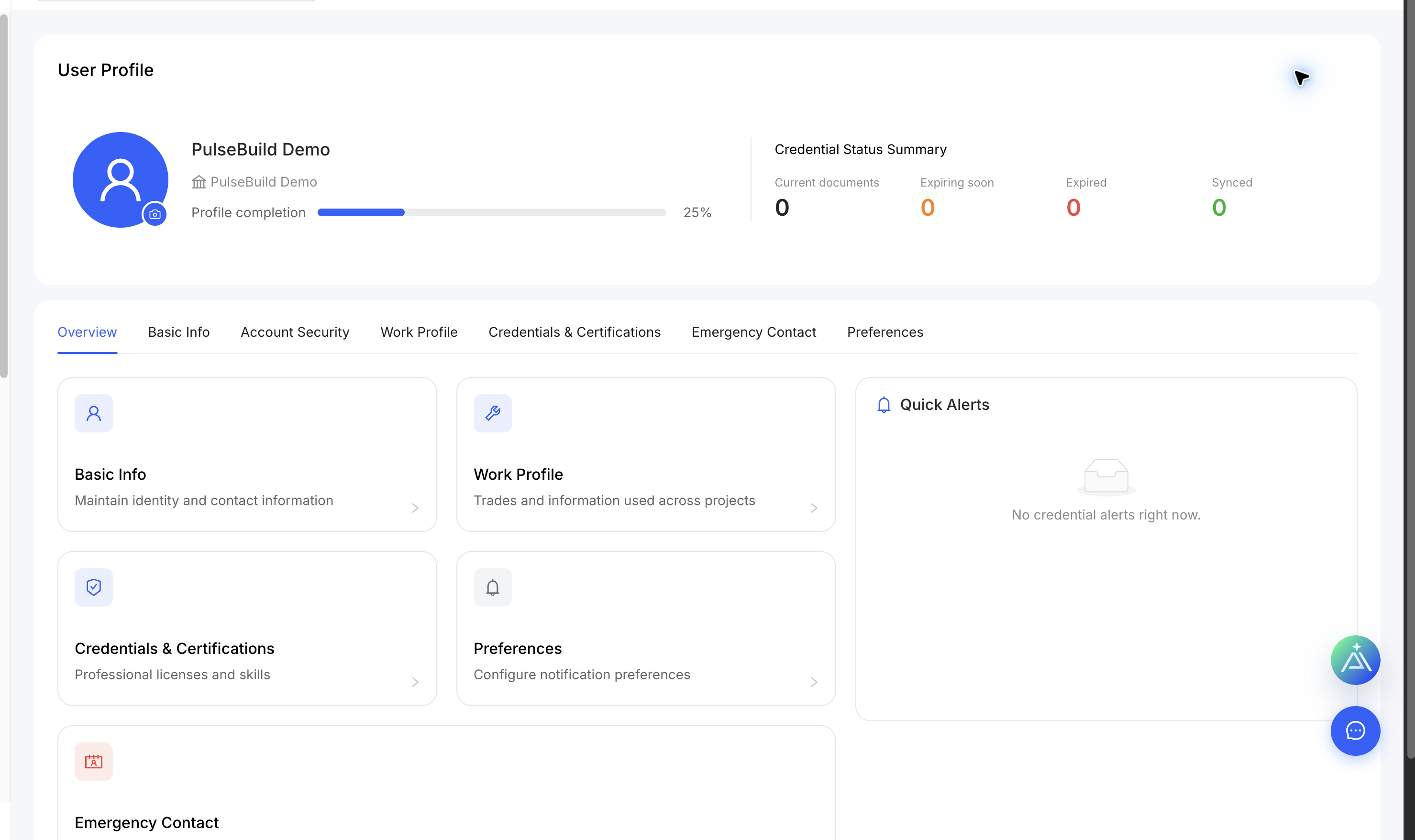Click the Credentials shield check icon
The height and width of the screenshot is (840, 1415).
[94, 587]
